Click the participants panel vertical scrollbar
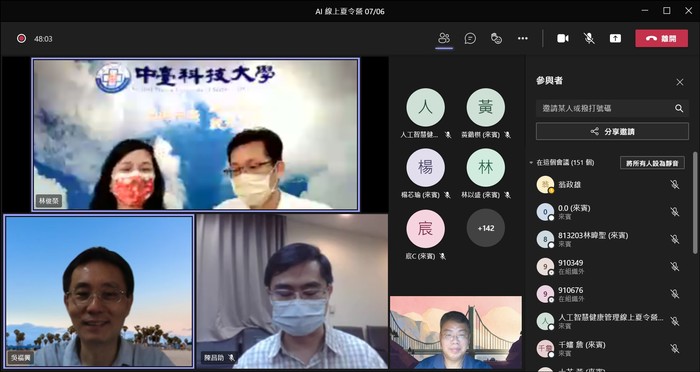 [695, 203]
